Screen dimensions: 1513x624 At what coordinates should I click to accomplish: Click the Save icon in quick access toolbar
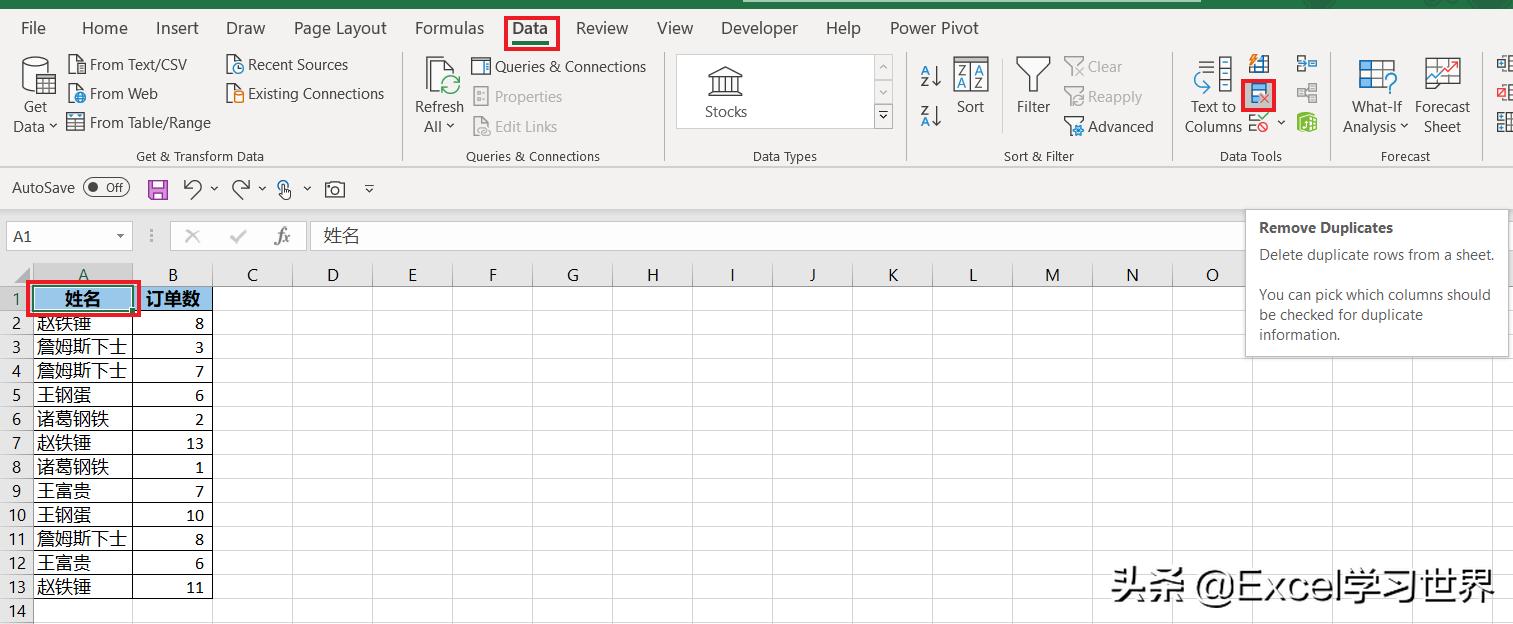tap(158, 188)
